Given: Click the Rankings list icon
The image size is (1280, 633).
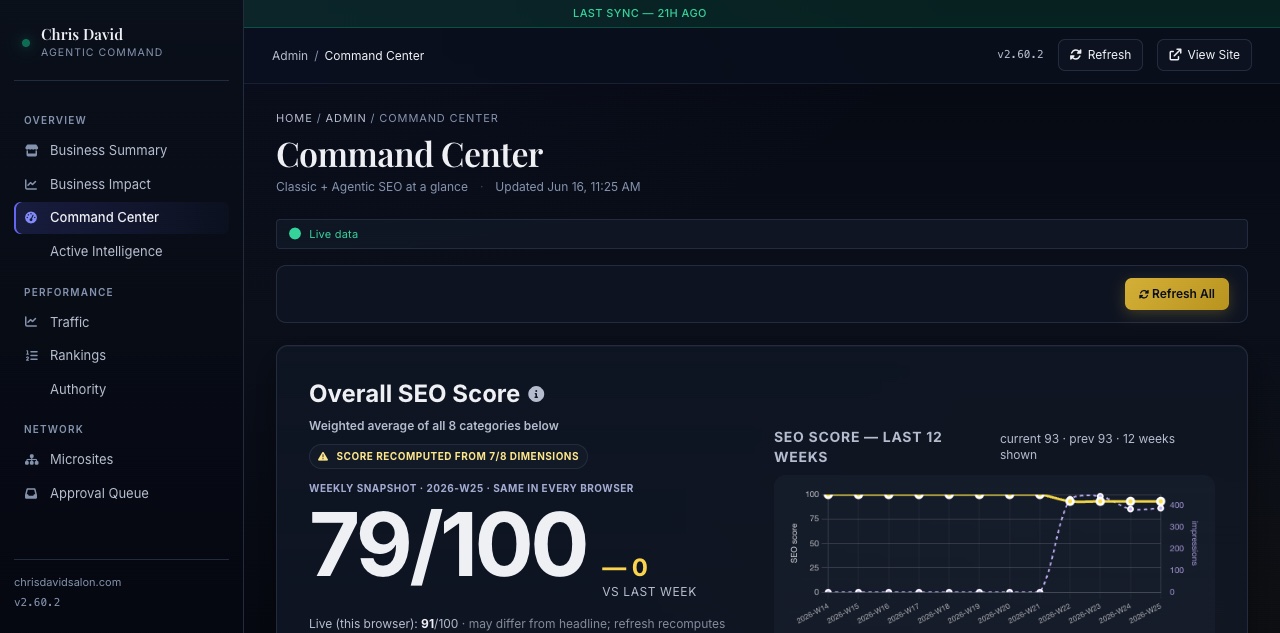Looking at the screenshot, I should [31, 355].
